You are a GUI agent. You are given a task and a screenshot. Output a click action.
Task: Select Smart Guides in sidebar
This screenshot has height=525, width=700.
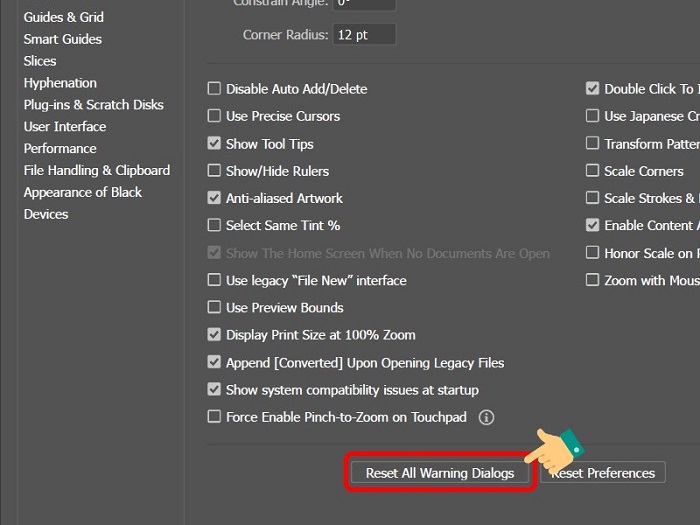coord(62,39)
